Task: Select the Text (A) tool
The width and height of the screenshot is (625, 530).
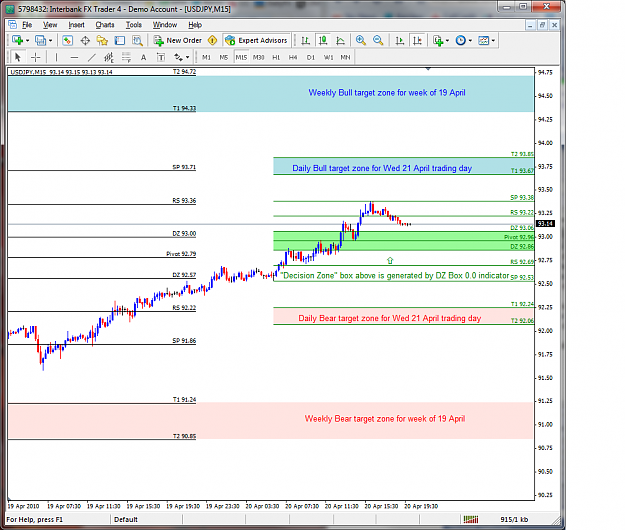Action: [x=143, y=57]
